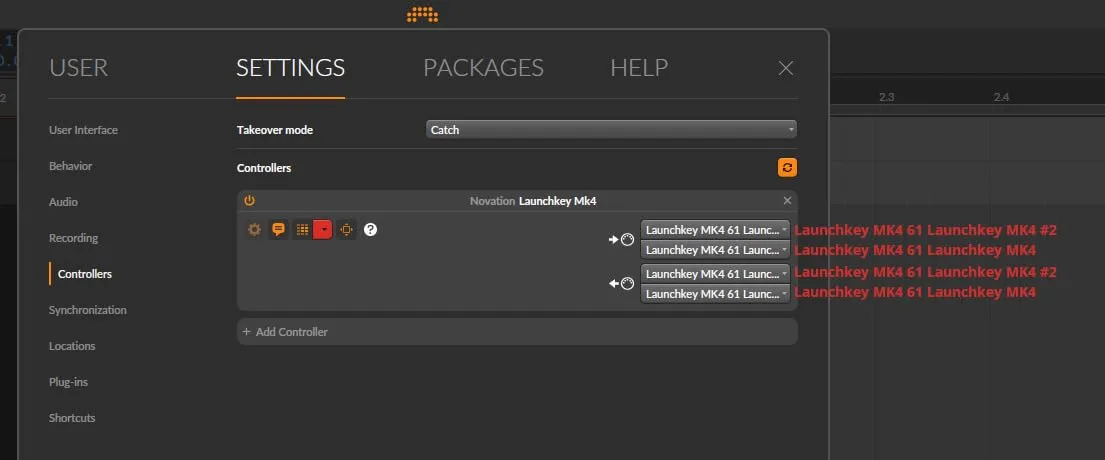
Task: Click the Bitwig logo at top
Action: click(x=423, y=14)
